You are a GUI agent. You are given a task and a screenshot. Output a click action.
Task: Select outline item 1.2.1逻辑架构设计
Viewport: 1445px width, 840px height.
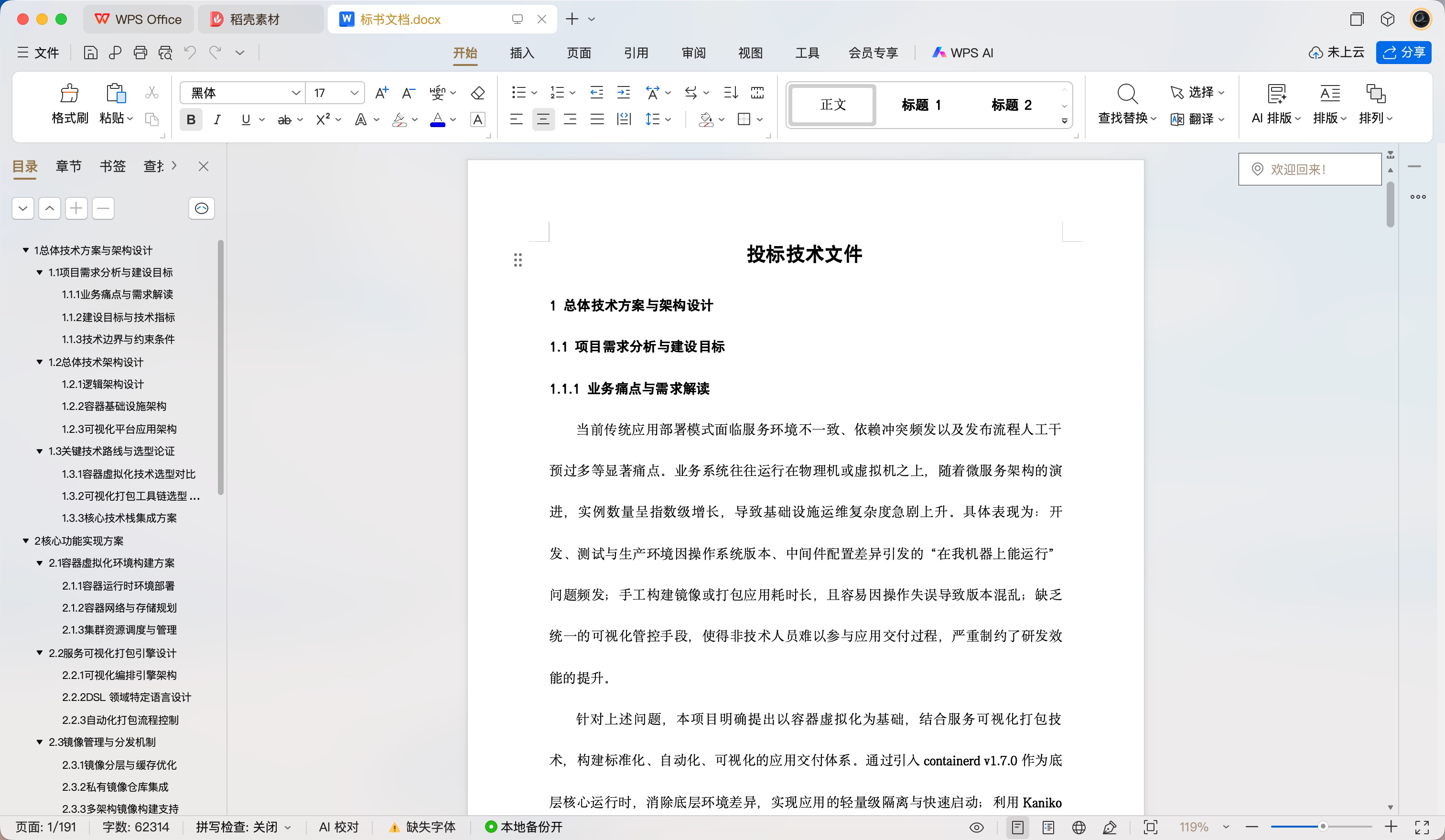click(103, 384)
